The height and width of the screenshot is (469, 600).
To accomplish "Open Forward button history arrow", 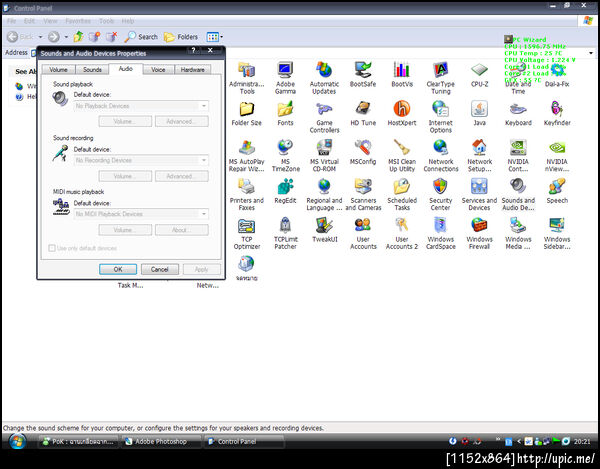I will pos(66,37).
